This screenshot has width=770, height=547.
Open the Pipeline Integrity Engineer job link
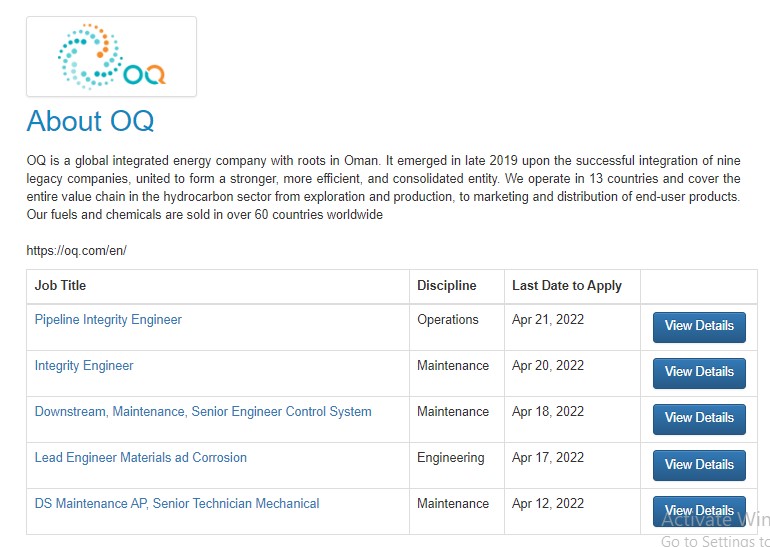click(x=108, y=320)
